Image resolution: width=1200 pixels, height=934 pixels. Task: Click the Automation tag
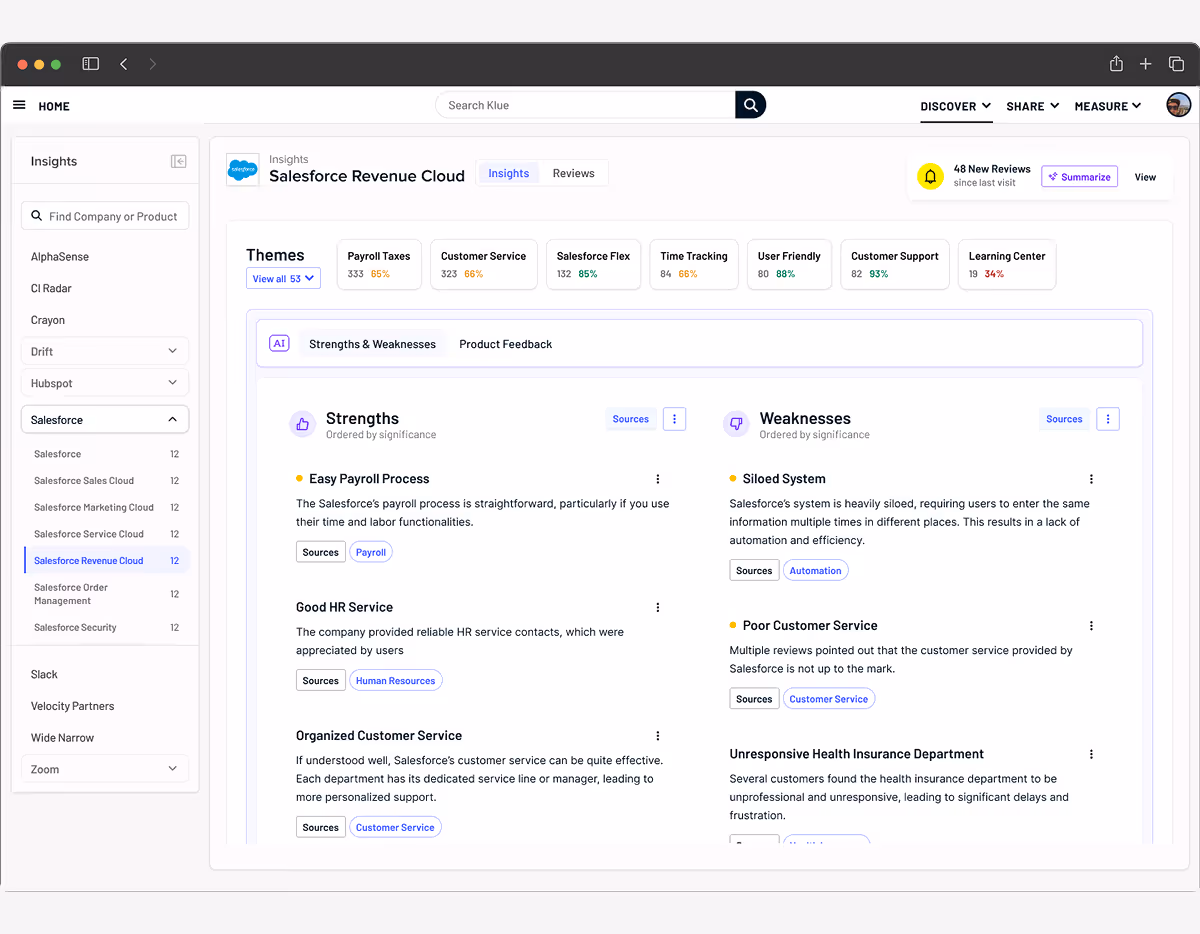coord(816,571)
